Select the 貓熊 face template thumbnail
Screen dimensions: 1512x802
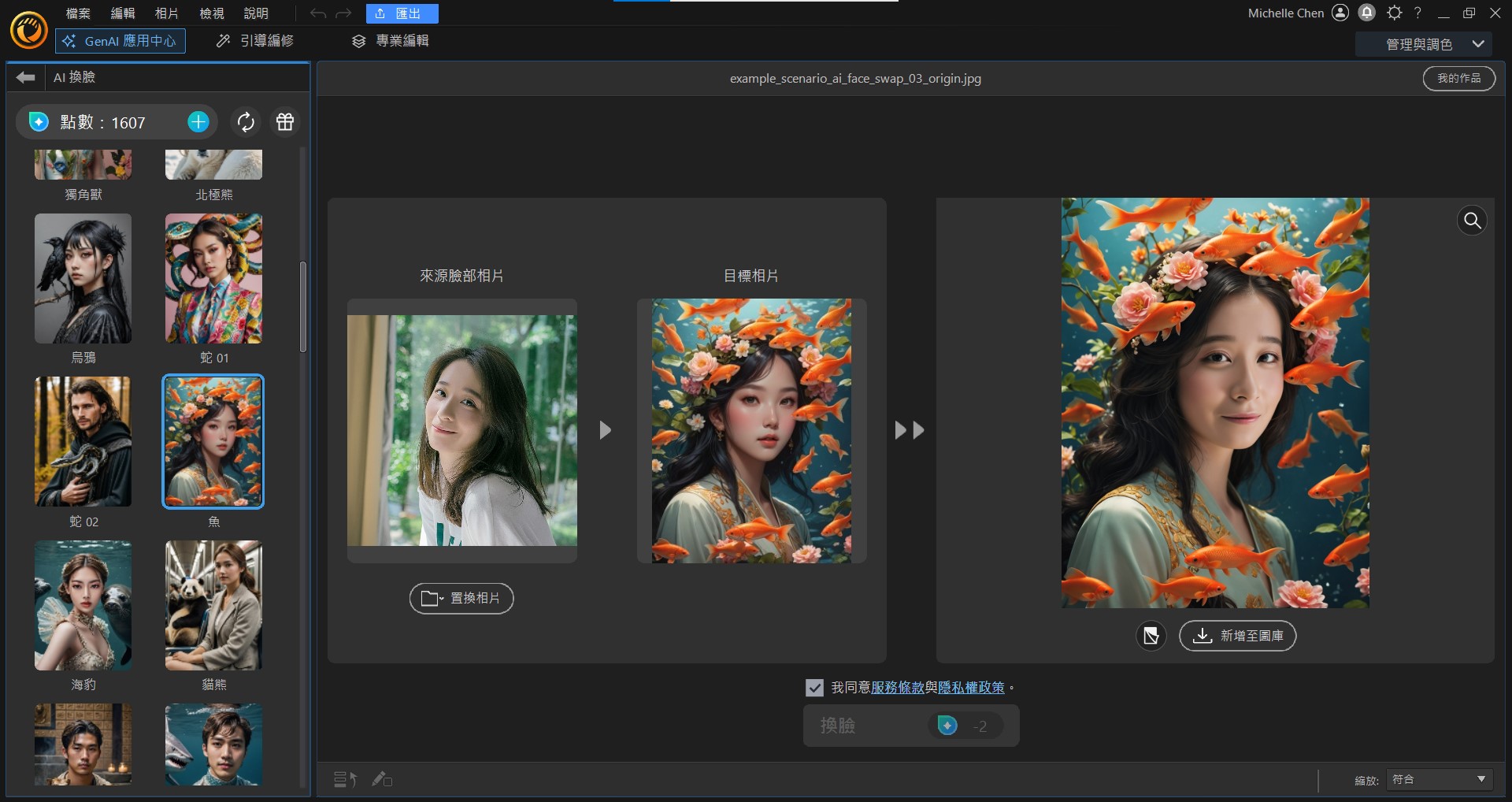(213, 605)
